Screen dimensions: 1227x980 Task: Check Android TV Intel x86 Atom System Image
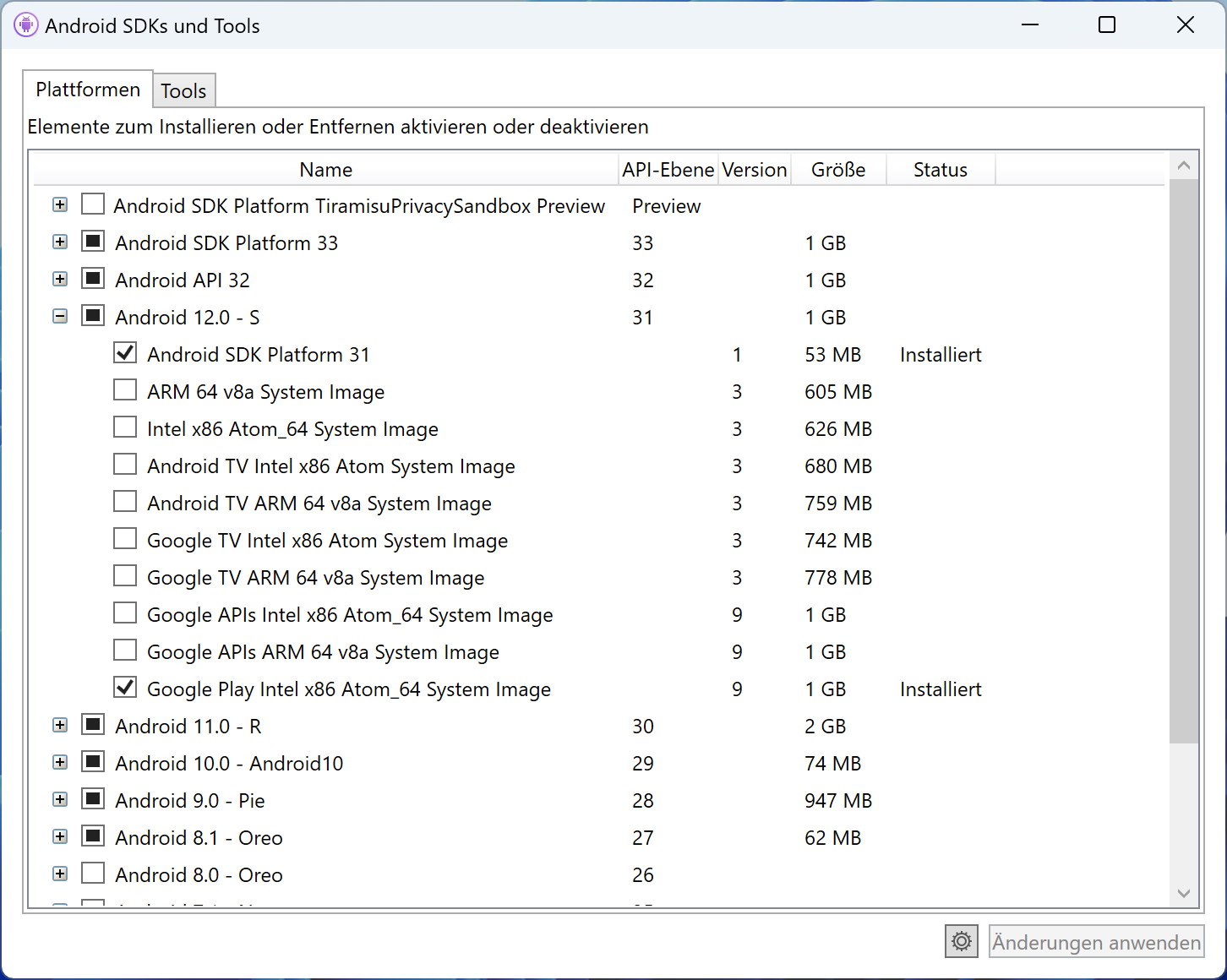[125, 465]
